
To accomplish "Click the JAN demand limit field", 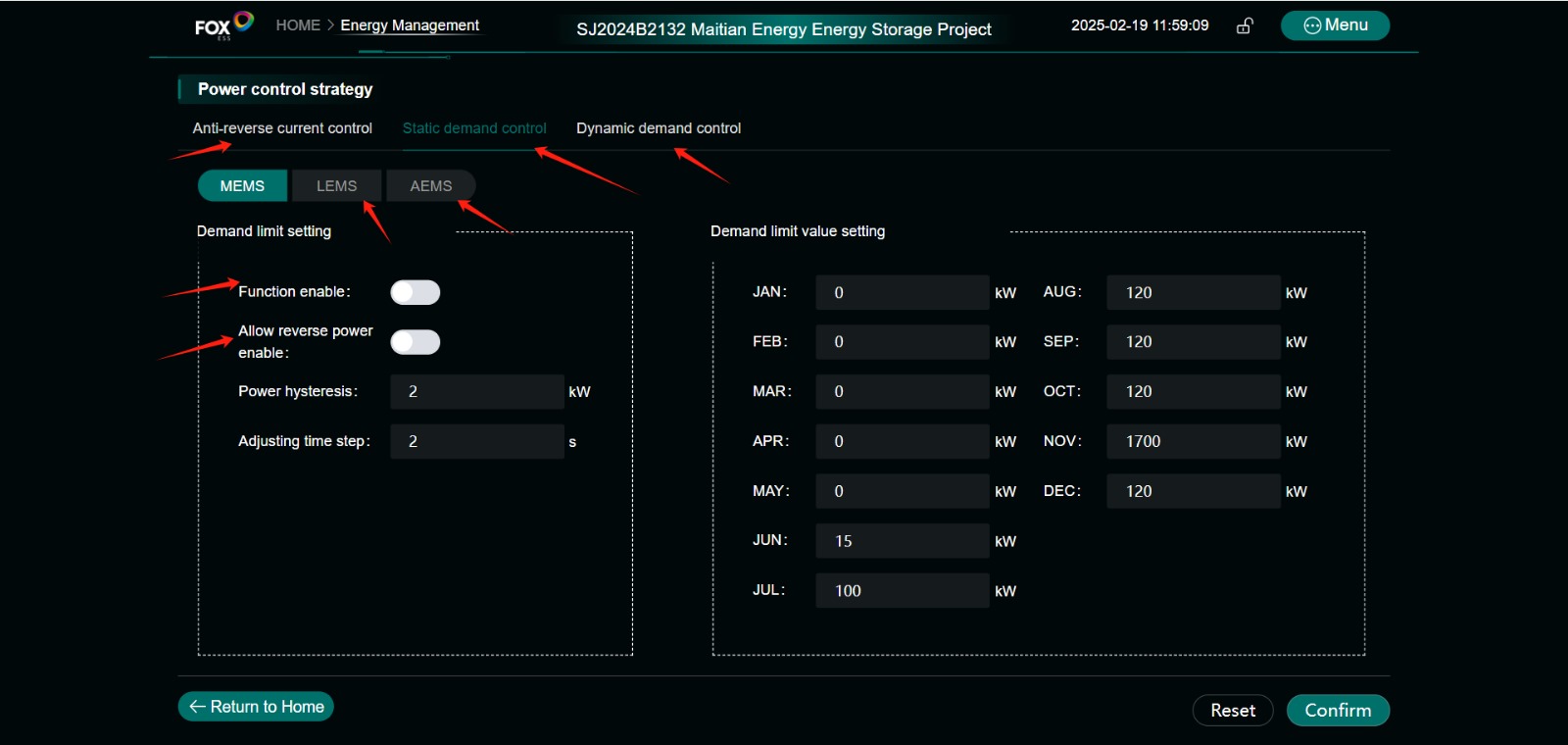I will (x=903, y=292).
